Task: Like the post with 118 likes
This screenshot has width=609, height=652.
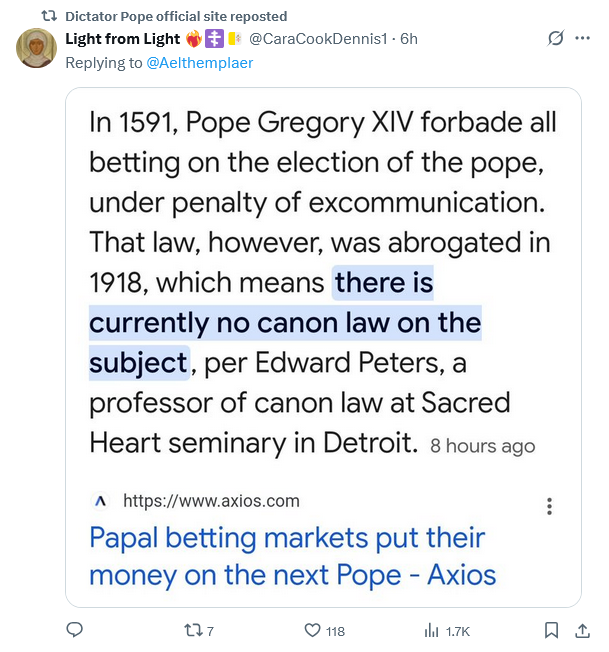Action: [312, 630]
